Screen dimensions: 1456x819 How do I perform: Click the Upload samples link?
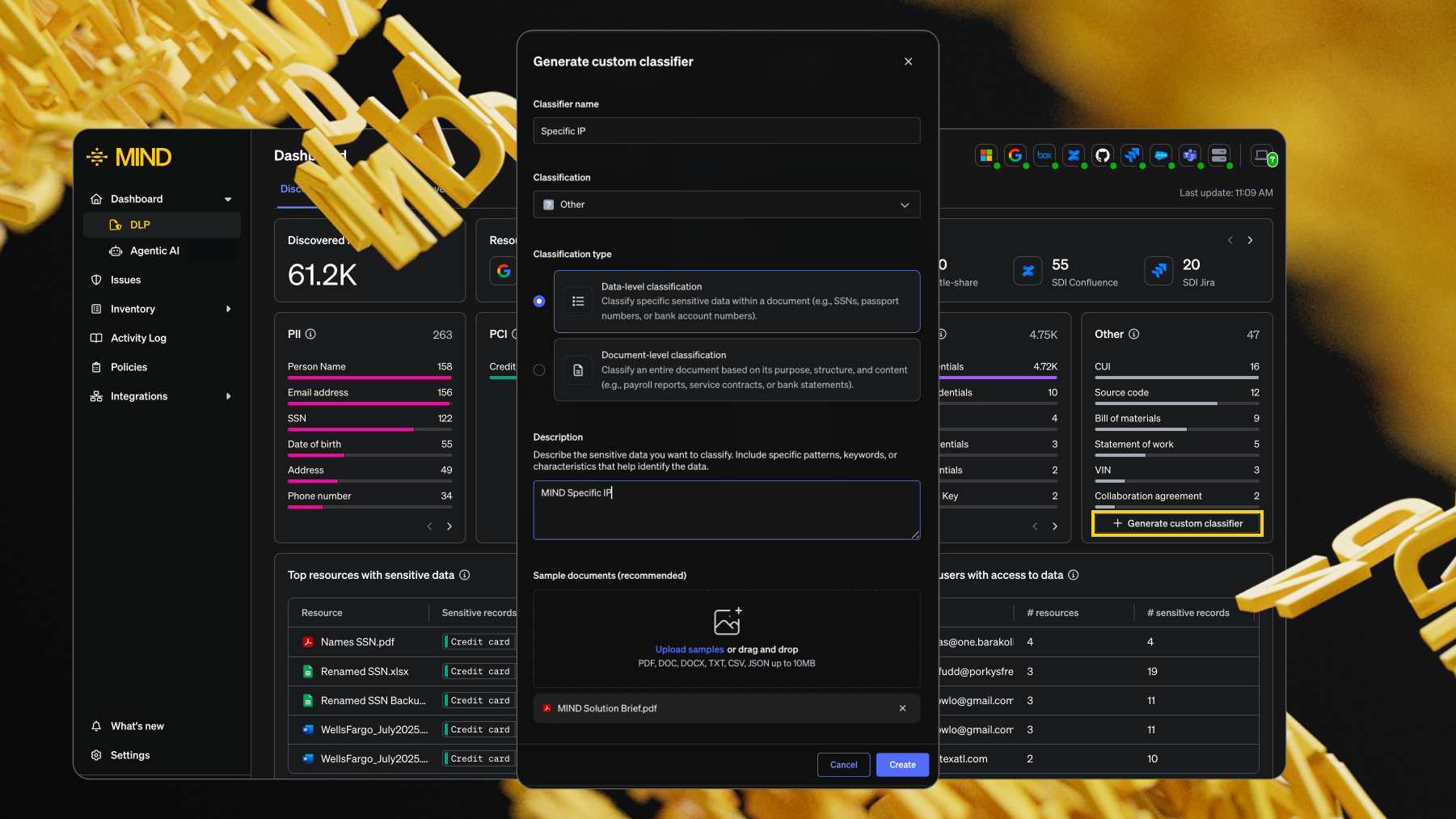pos(690,649)
